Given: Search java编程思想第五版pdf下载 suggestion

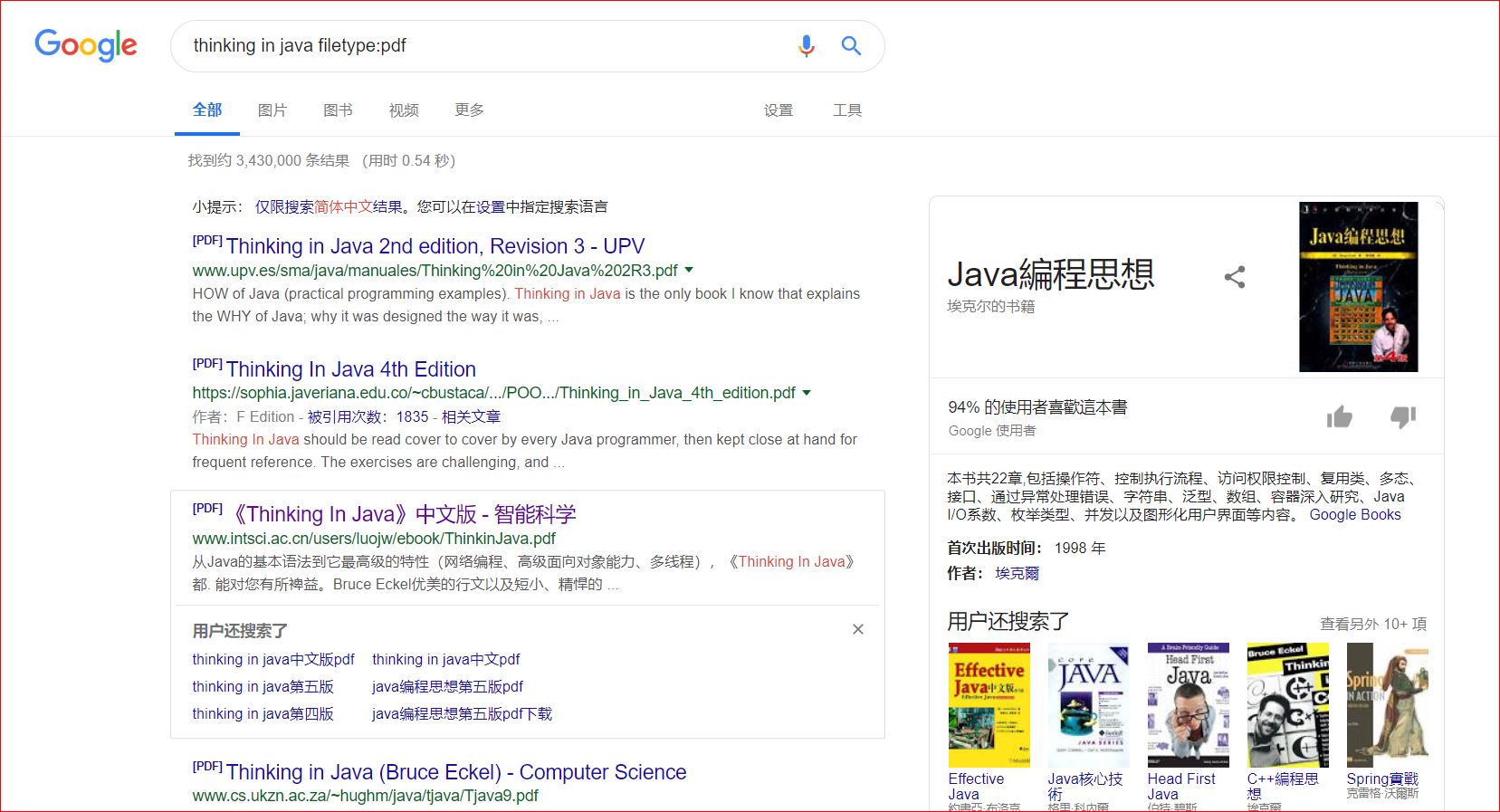Looking at the screenshot, I should [462, 713].
